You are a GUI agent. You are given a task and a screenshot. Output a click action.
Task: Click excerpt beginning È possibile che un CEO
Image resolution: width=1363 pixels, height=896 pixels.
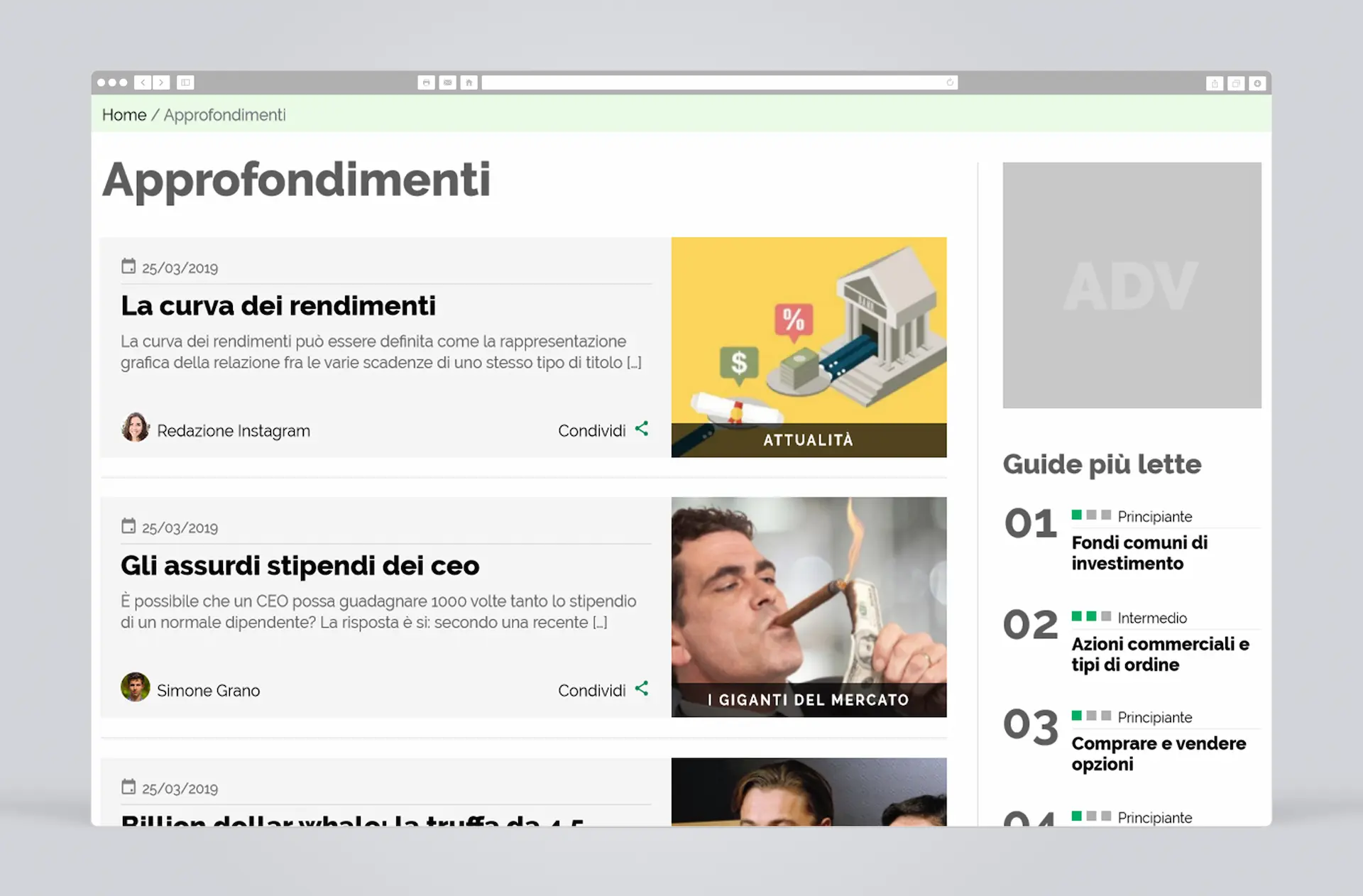(x=378, y=612)
